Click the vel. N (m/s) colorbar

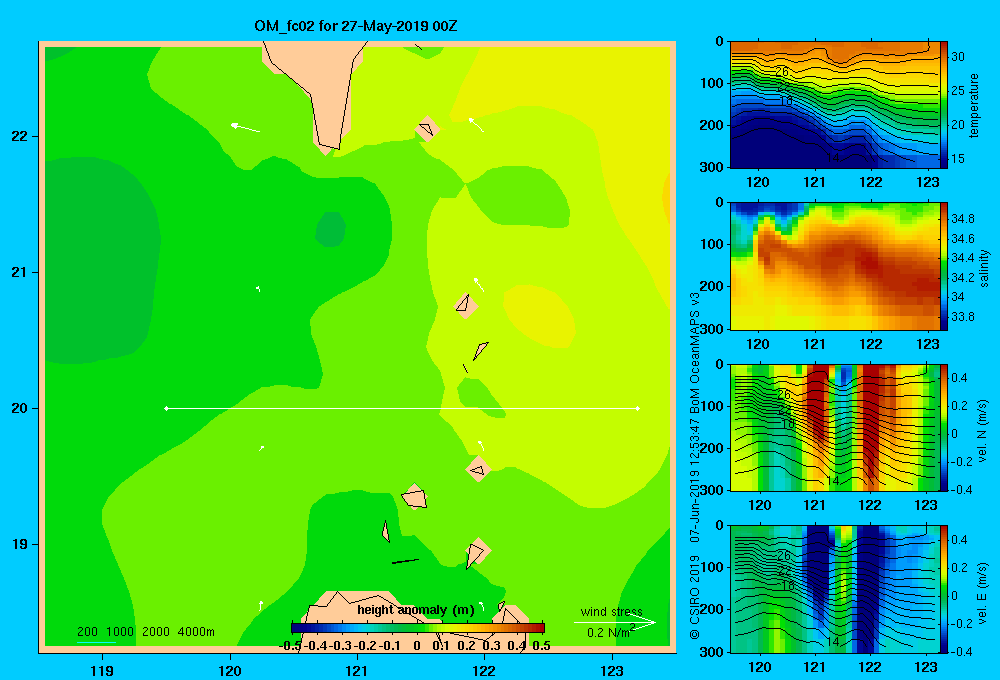(944, 428)
